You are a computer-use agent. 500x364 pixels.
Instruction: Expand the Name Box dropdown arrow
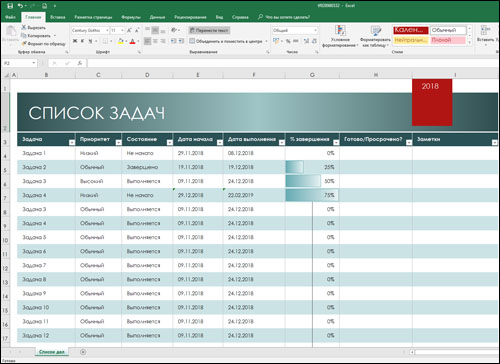tap(34, 63)
